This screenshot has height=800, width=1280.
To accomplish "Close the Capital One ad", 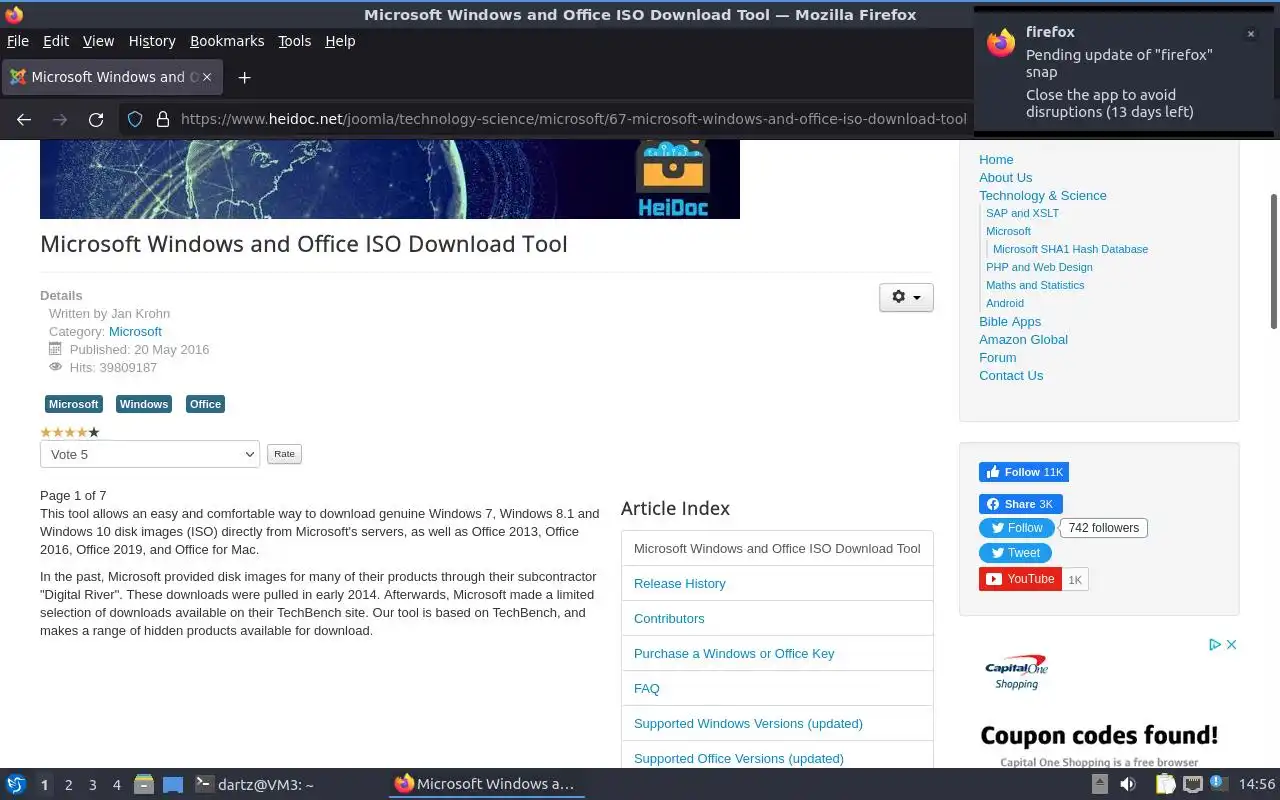I will [1232, 645].
